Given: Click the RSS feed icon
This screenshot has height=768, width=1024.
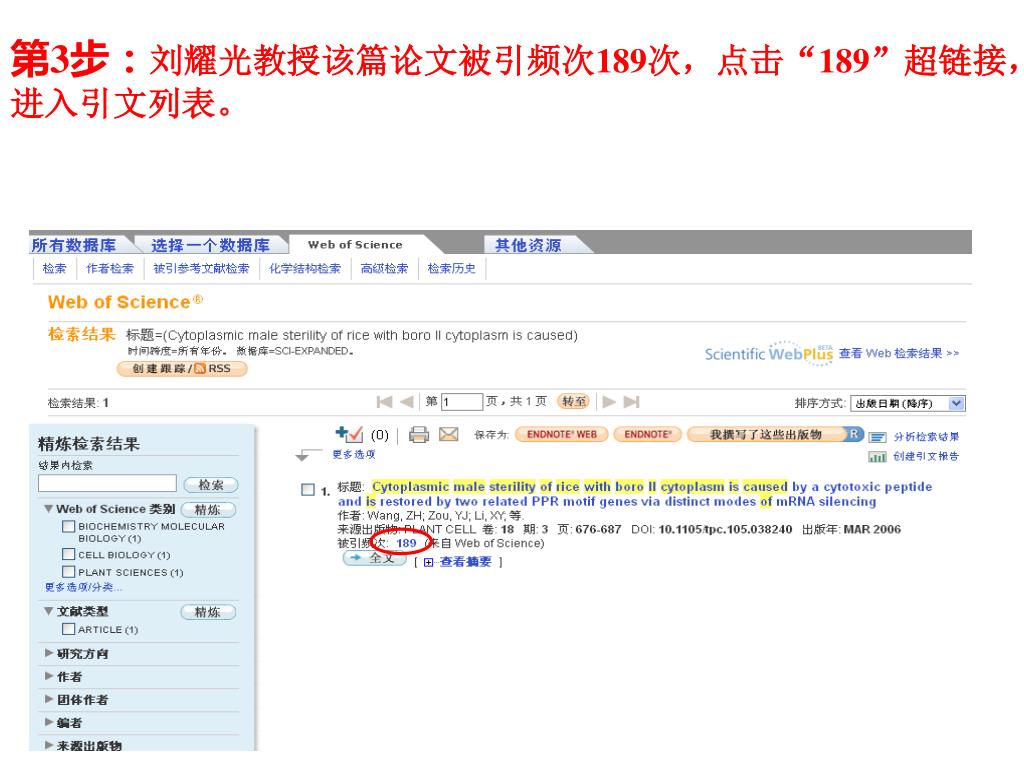Looking at the screenshot, I should click(200, 369).
